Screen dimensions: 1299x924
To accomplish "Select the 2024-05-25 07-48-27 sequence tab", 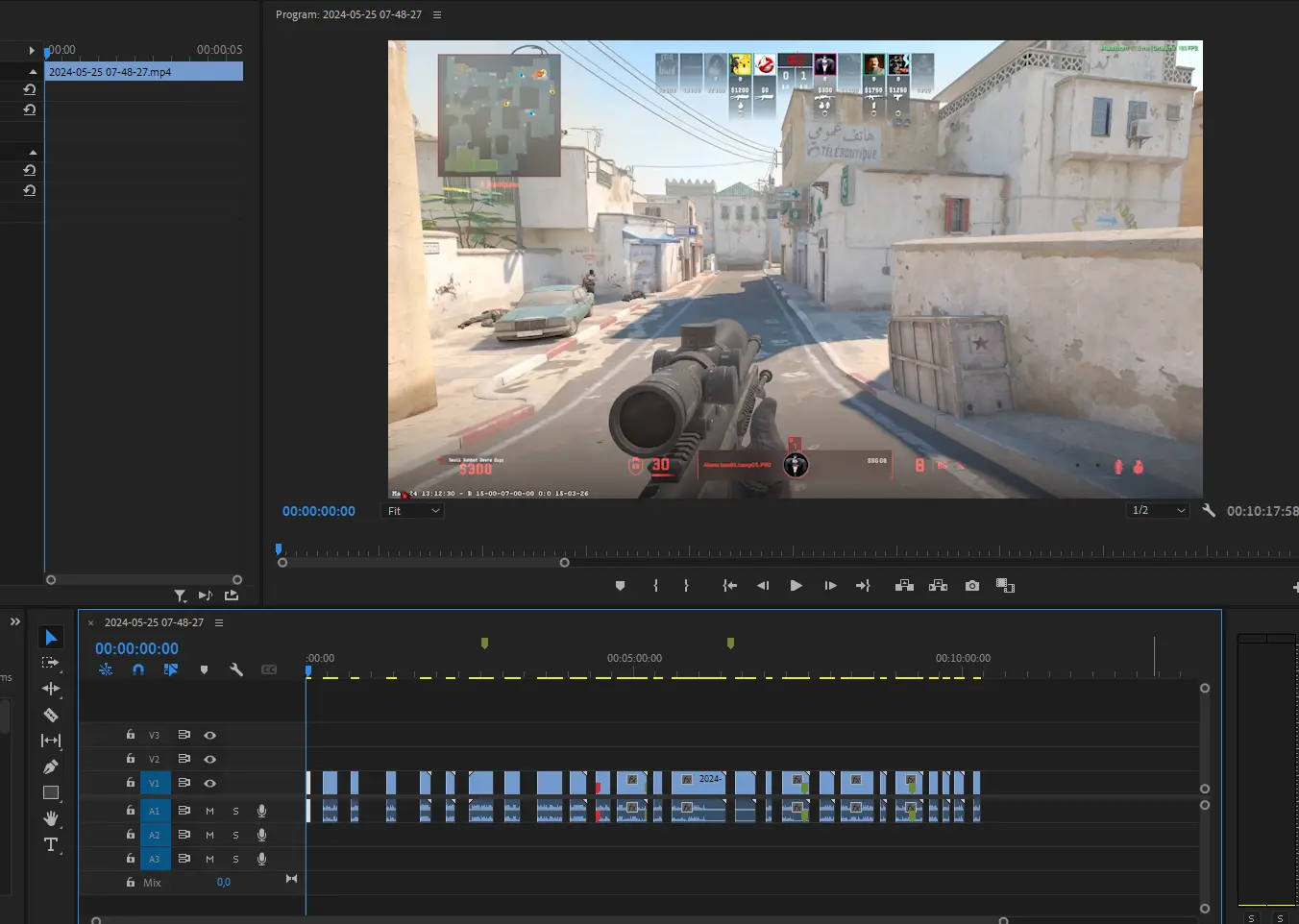I will (x=154, y=622).
